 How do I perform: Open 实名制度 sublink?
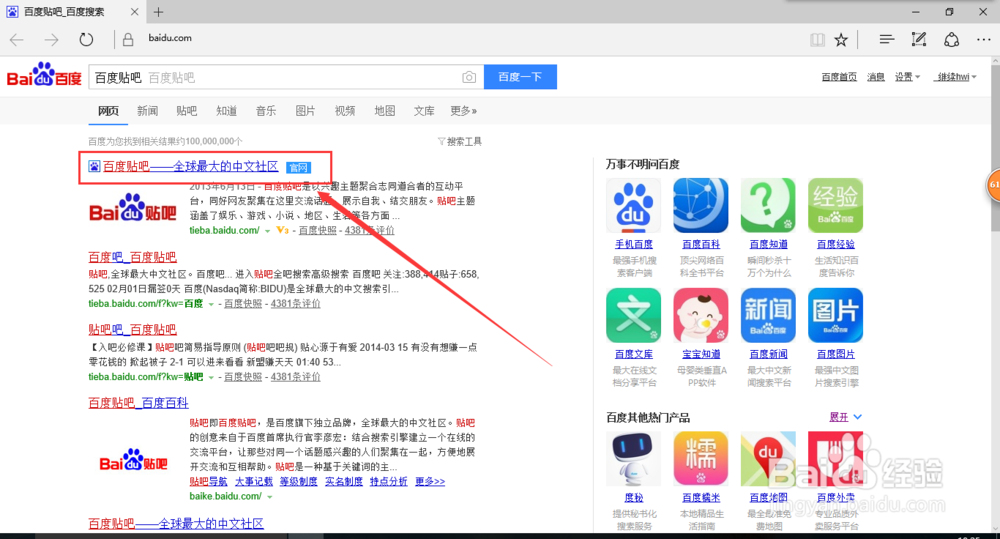[344, 482]
